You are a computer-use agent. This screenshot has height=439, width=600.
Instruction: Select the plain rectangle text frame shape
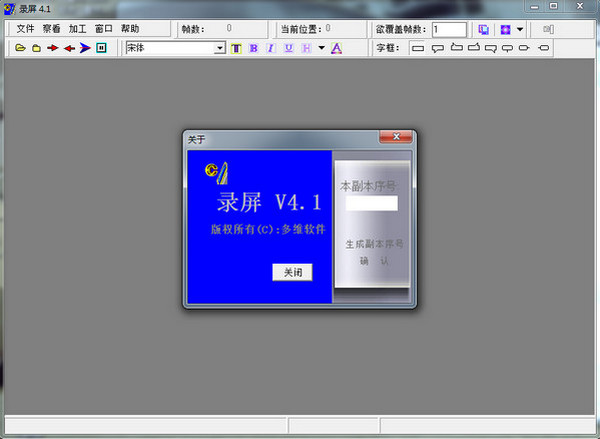click(x=418, y=48)
